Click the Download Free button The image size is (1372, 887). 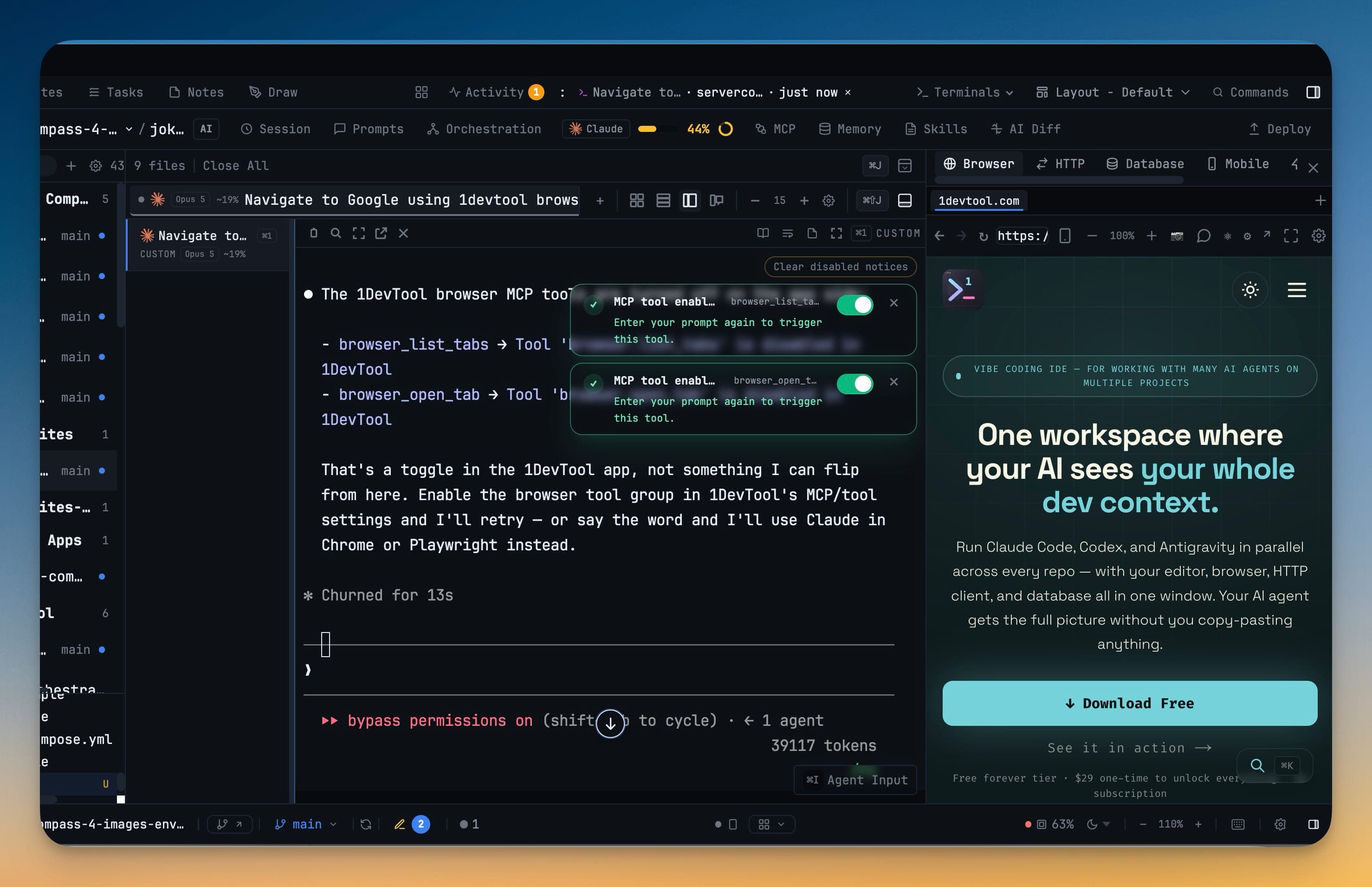tap(1129, 703)
